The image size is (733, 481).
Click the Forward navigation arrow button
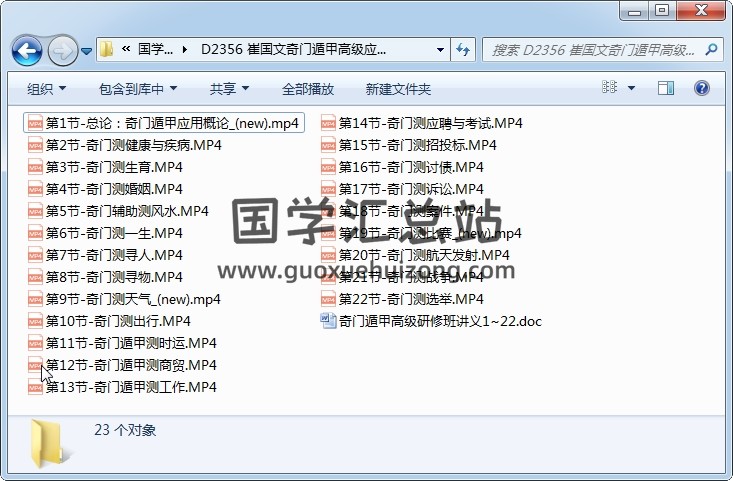62,49
